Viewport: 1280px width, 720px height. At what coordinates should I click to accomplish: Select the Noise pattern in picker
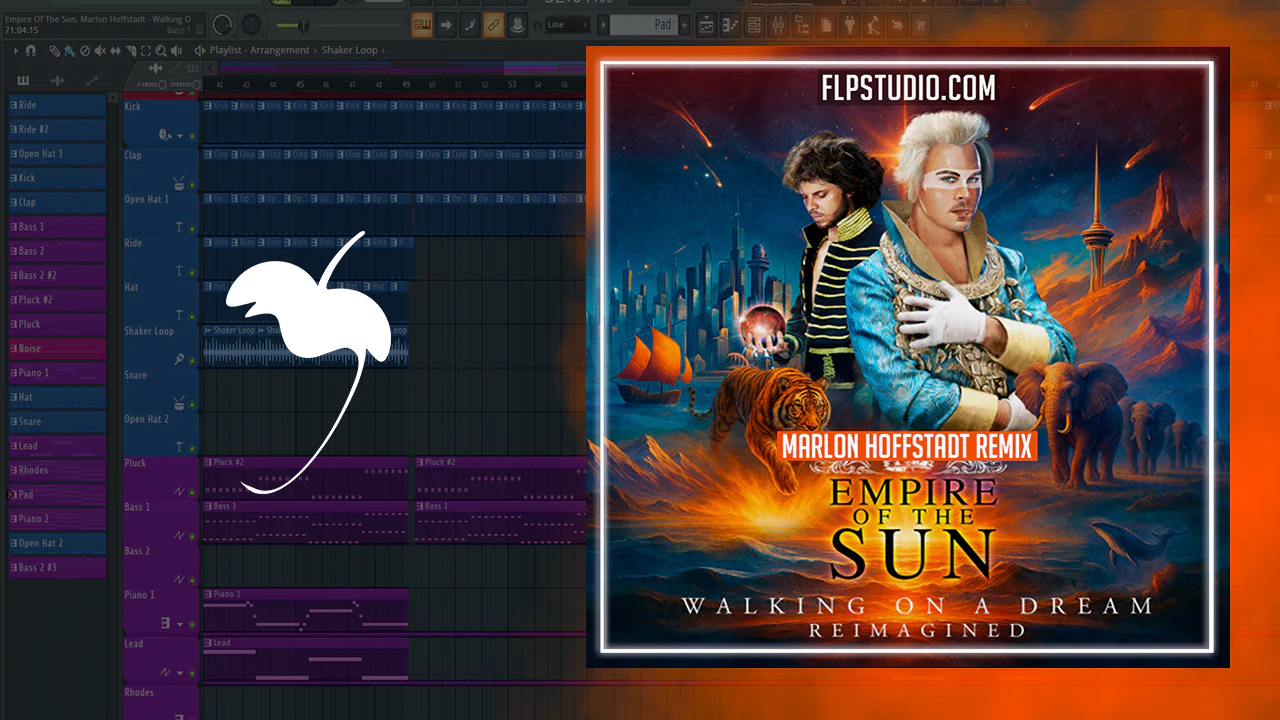click(57, 349)
